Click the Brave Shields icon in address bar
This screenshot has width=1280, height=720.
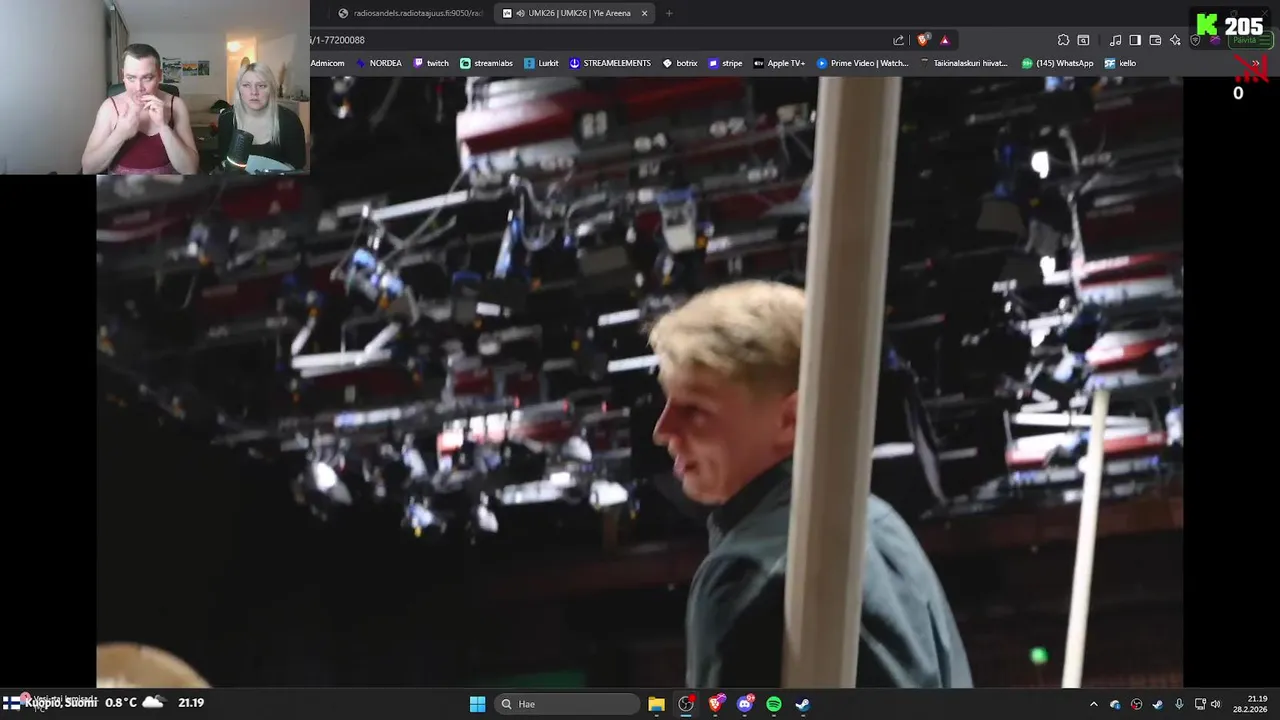tap(923, 40)
